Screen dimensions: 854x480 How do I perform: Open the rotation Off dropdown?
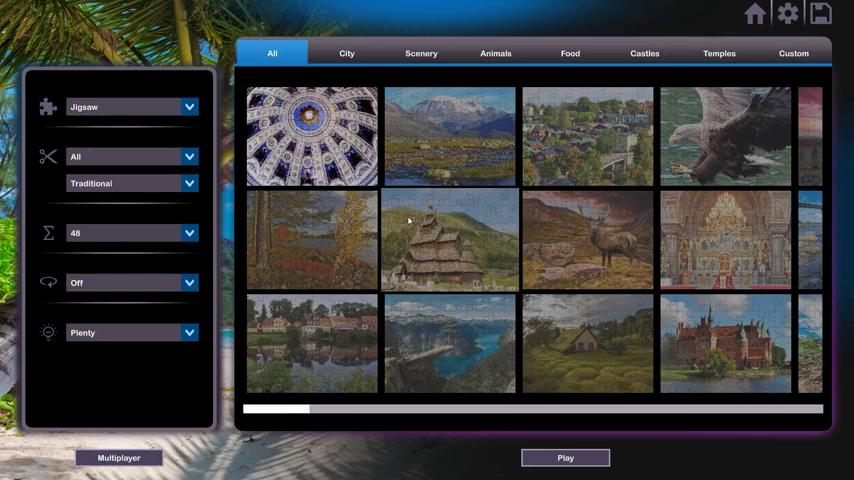[189, 283]
